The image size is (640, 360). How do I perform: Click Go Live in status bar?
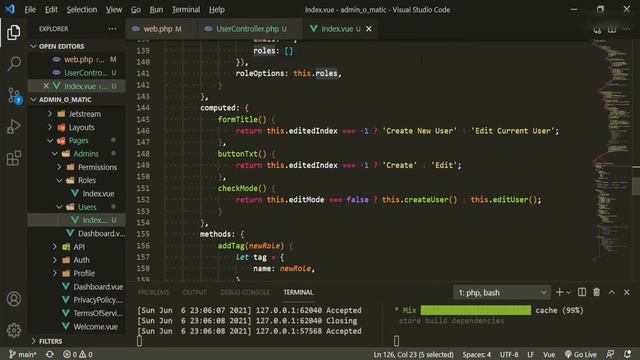[x=581, y=354]
